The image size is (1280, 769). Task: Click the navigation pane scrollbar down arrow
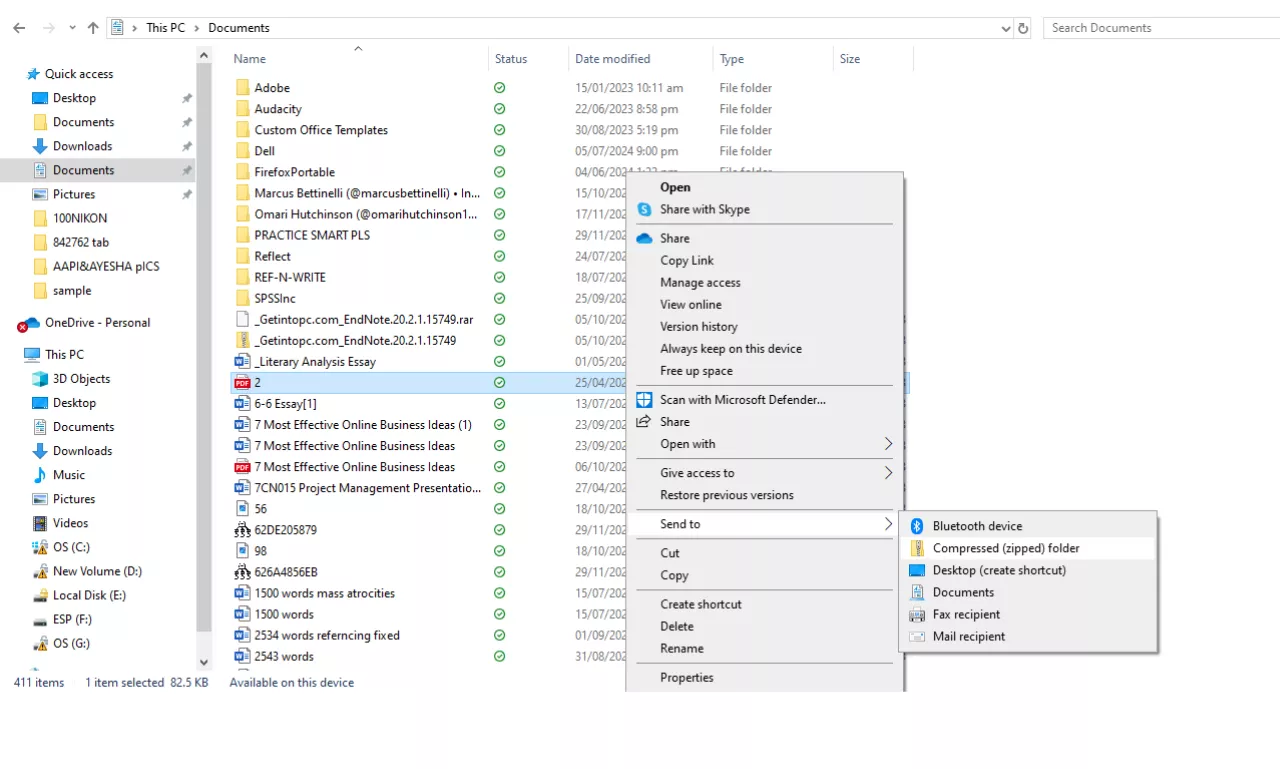point(204,662)
